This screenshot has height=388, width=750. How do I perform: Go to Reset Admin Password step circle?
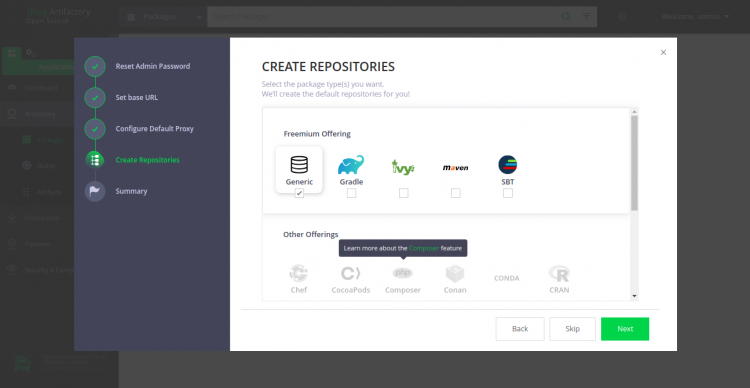95,67
